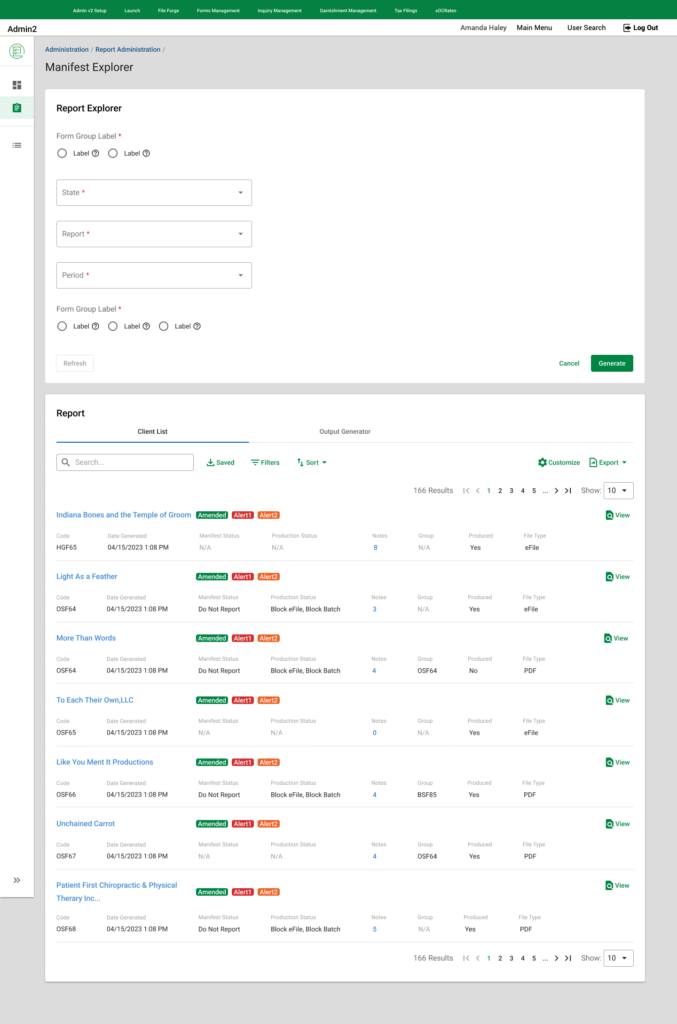Switch to the Output Generator tab
Viewport: 677px width, 1024px height.
point(345,432)
